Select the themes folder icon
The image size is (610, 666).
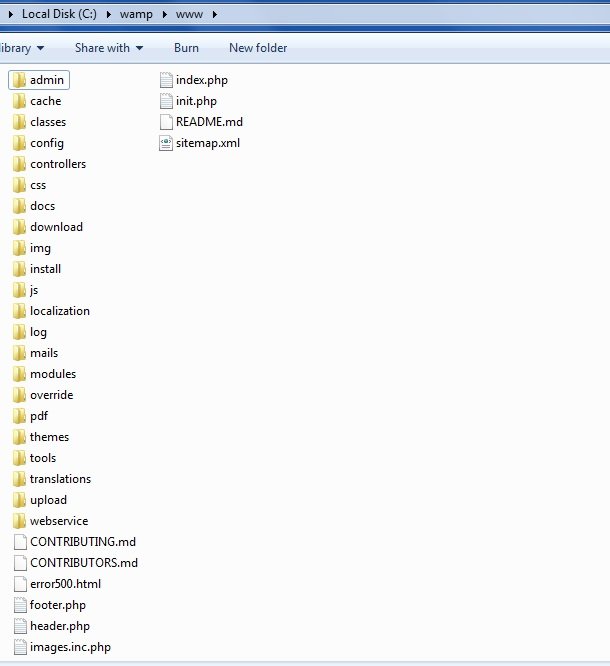[19, 437]
